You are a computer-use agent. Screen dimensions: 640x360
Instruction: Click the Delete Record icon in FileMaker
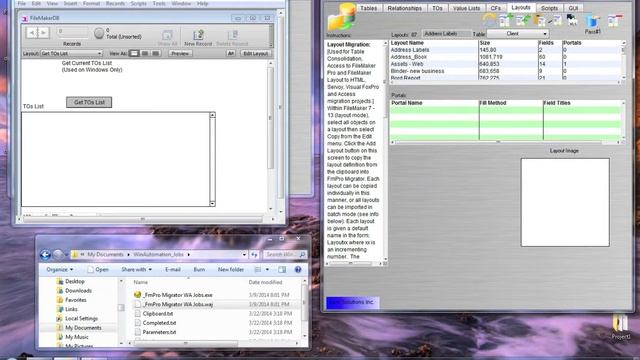pos(233,35)
